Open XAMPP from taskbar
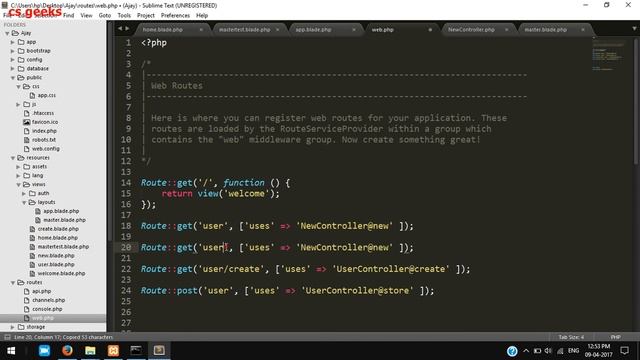This screenshot has width=640, height=360. 113,351
